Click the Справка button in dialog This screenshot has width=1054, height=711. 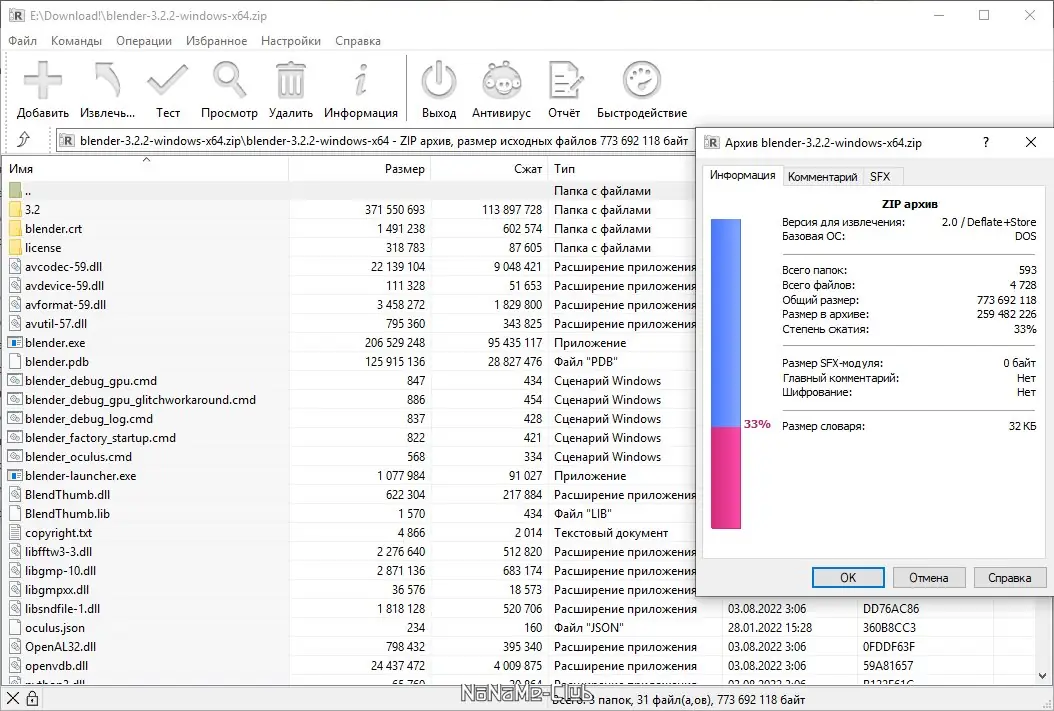pos(1010,577)
